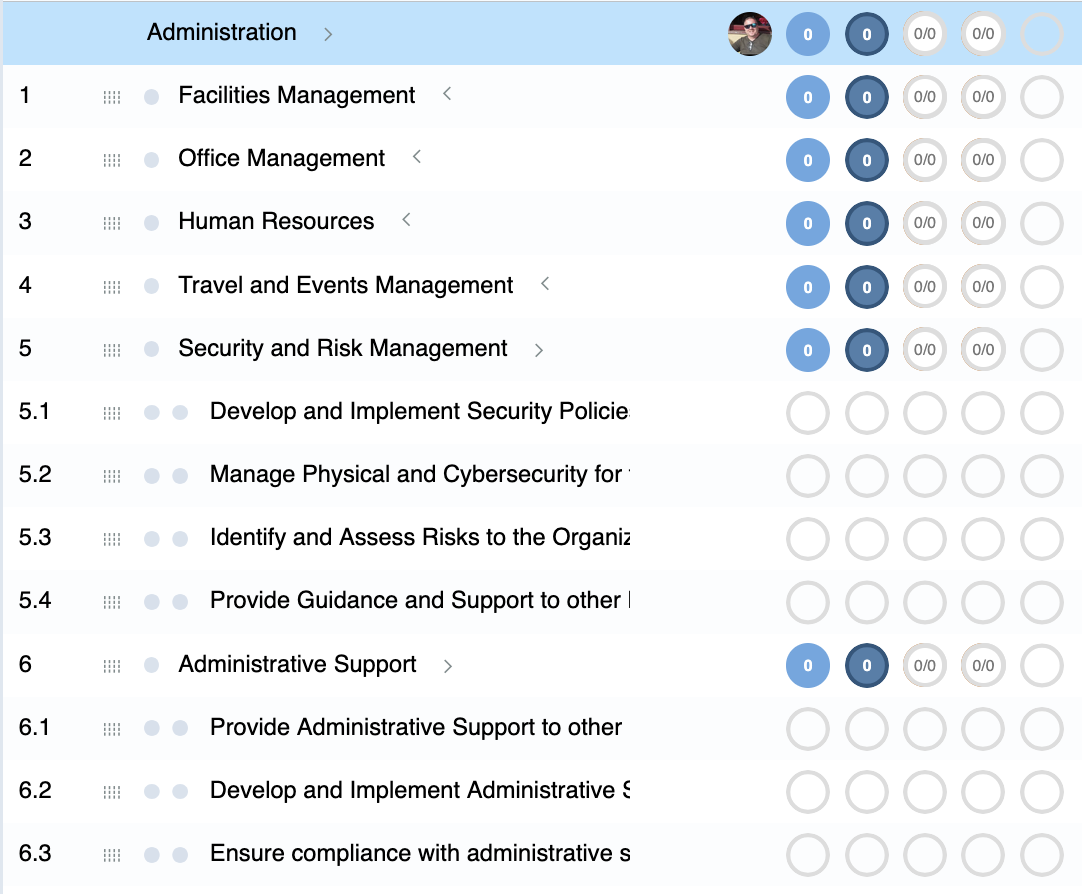Viewport: 1082px width, 894px height.
Task: Click the drag handle next to Administrative Support
Action: click(x=111, y=665)
